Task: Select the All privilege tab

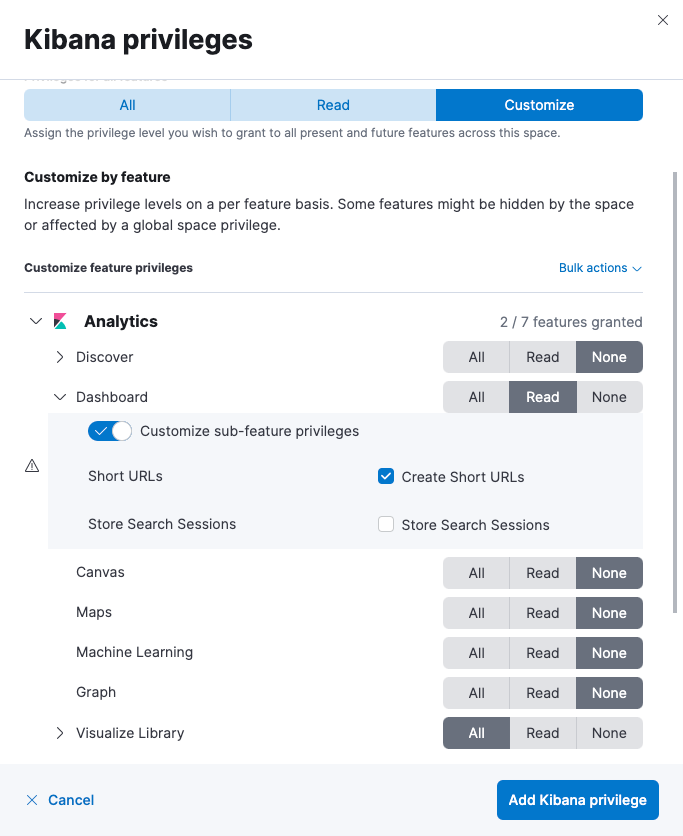Action: 127,104
